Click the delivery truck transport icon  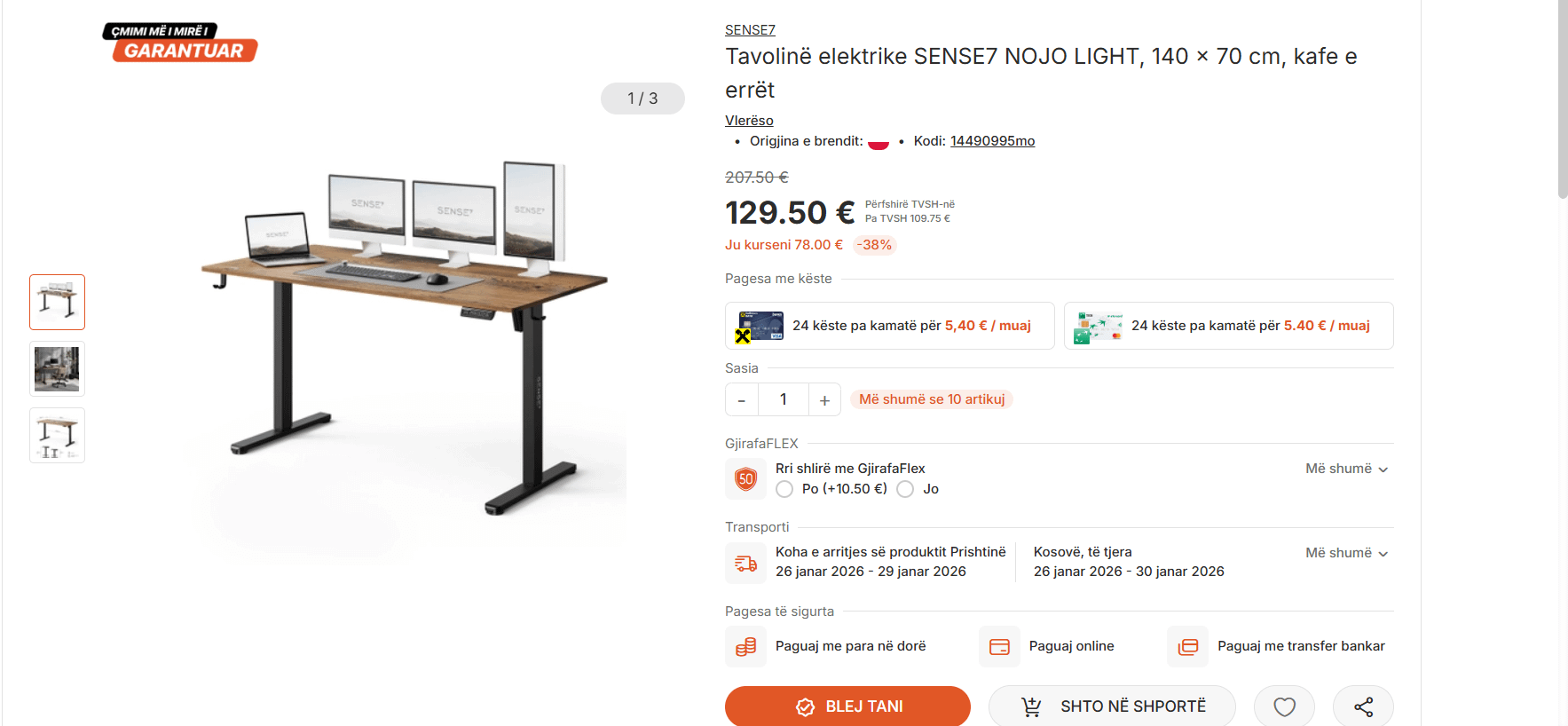pyautogui.click(x=745, y=563)
